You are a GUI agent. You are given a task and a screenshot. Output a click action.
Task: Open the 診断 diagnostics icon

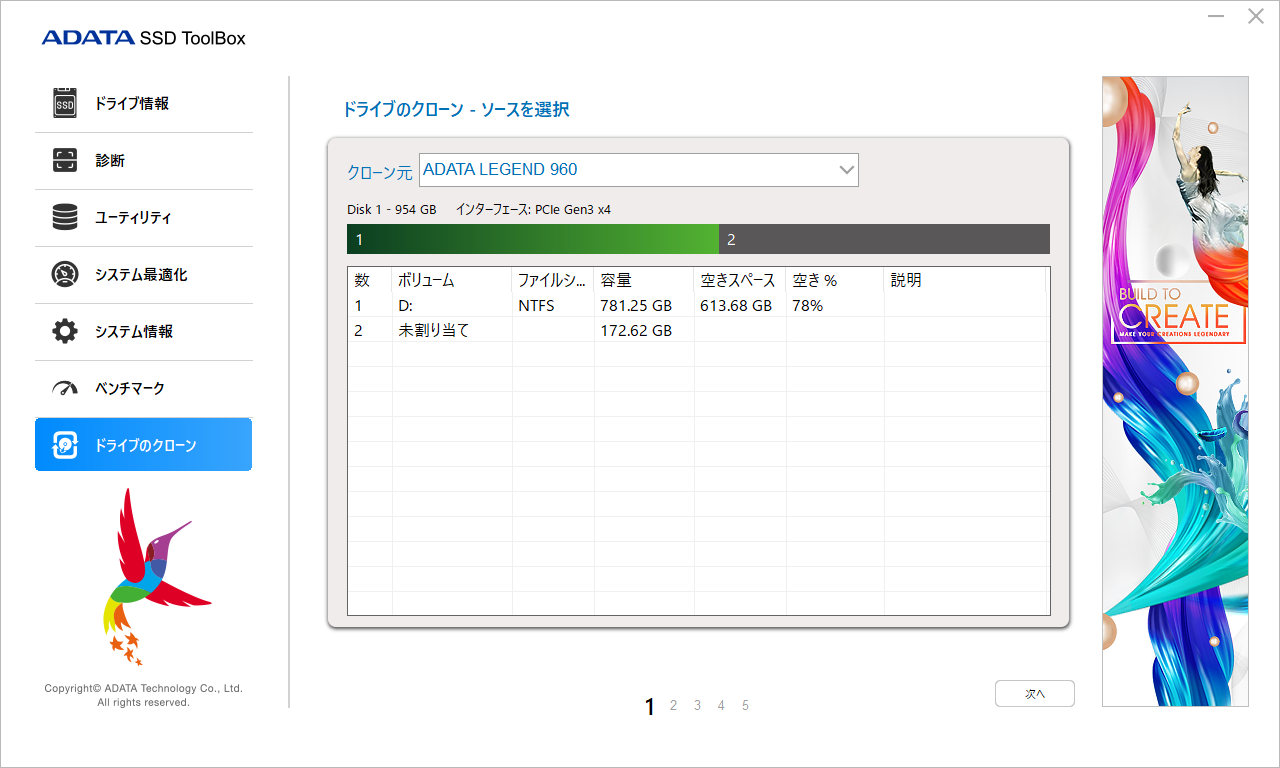pos(64,160)
